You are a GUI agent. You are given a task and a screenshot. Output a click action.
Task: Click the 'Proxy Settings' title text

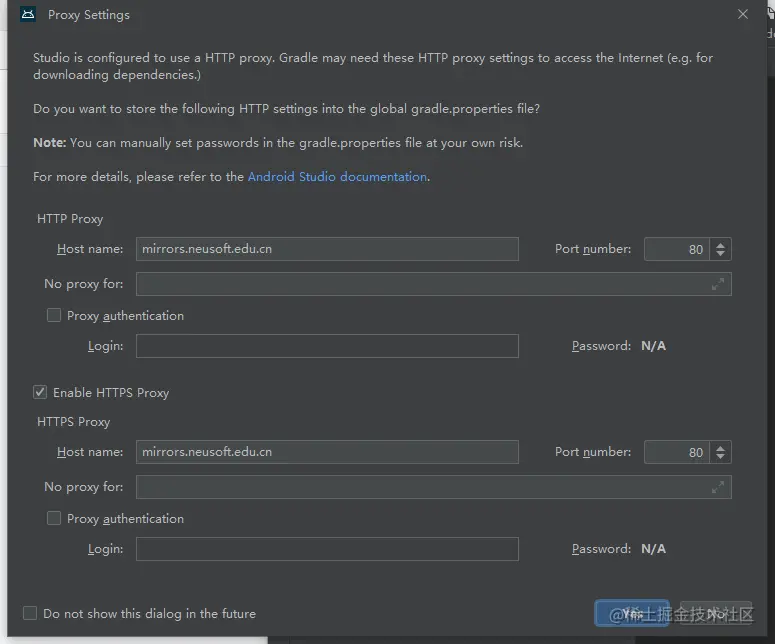click(x=89, y=15)
